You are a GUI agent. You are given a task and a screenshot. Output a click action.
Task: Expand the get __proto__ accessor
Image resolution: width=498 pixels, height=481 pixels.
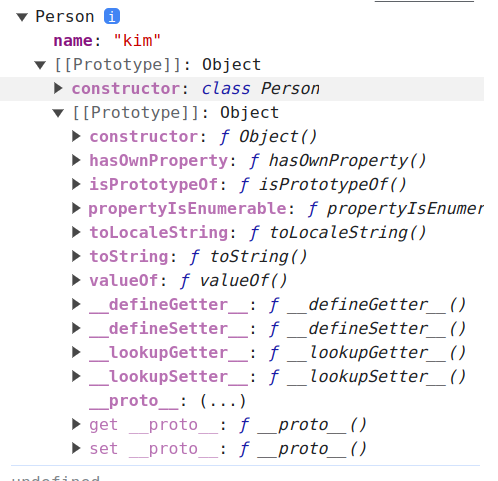(76, 424)
